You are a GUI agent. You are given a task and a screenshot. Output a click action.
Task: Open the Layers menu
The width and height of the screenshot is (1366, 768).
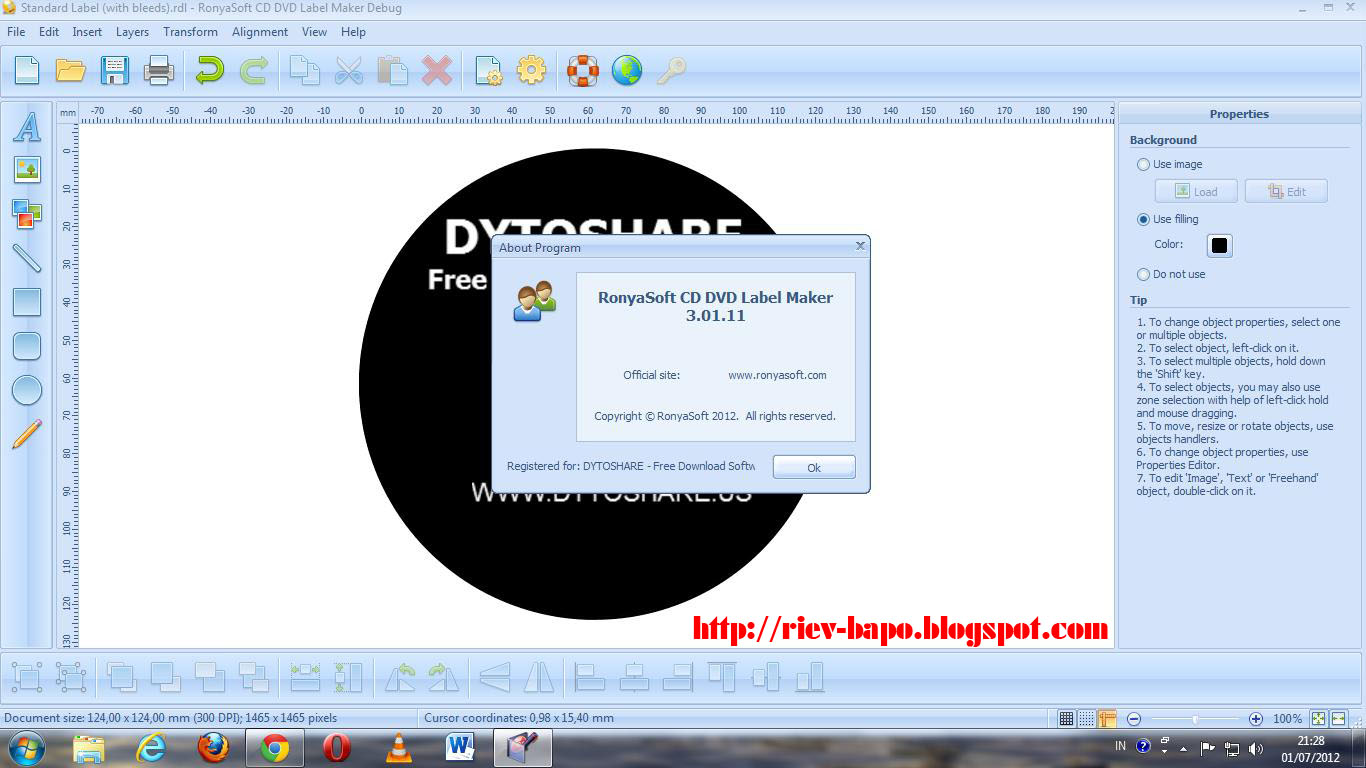coord(132,32)
